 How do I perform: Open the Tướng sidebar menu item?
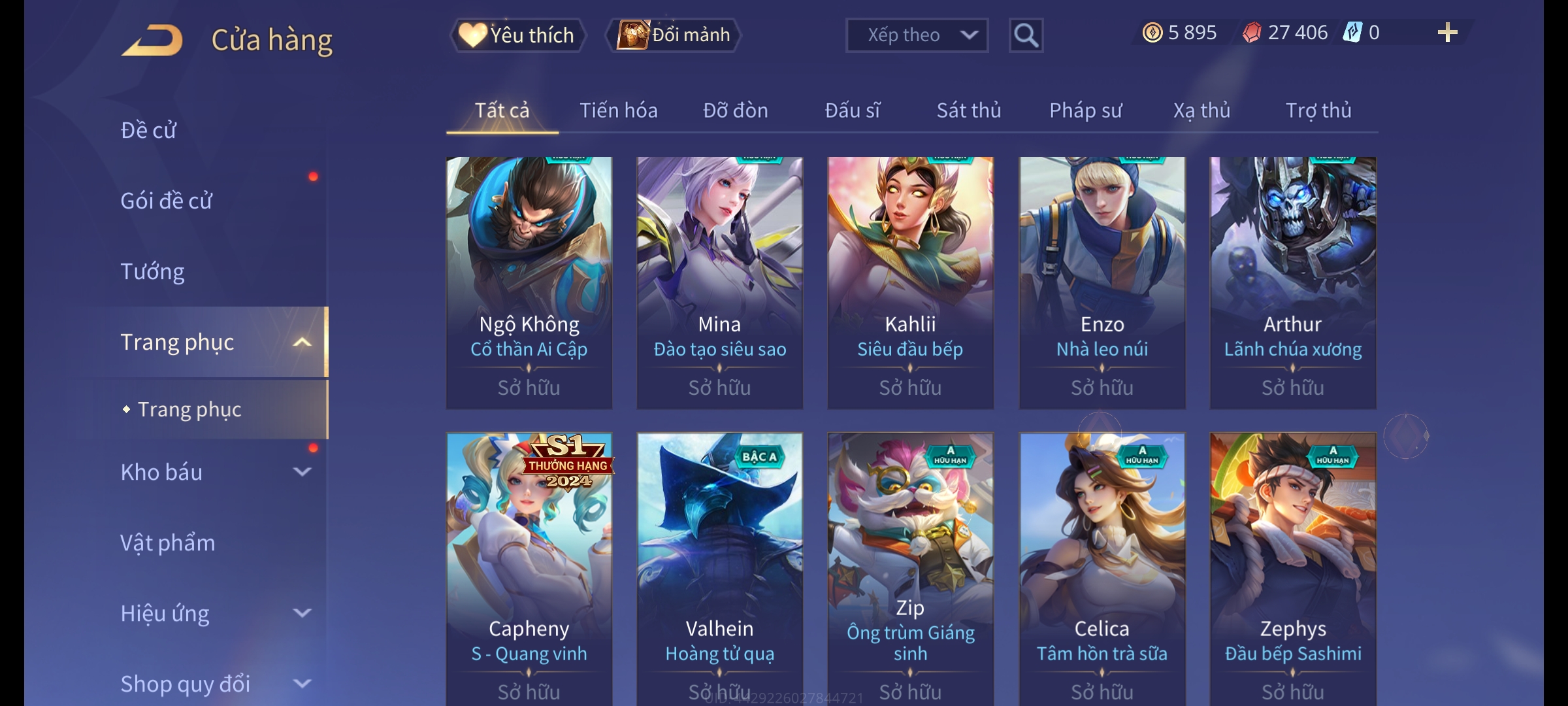(x=152, y=271)
